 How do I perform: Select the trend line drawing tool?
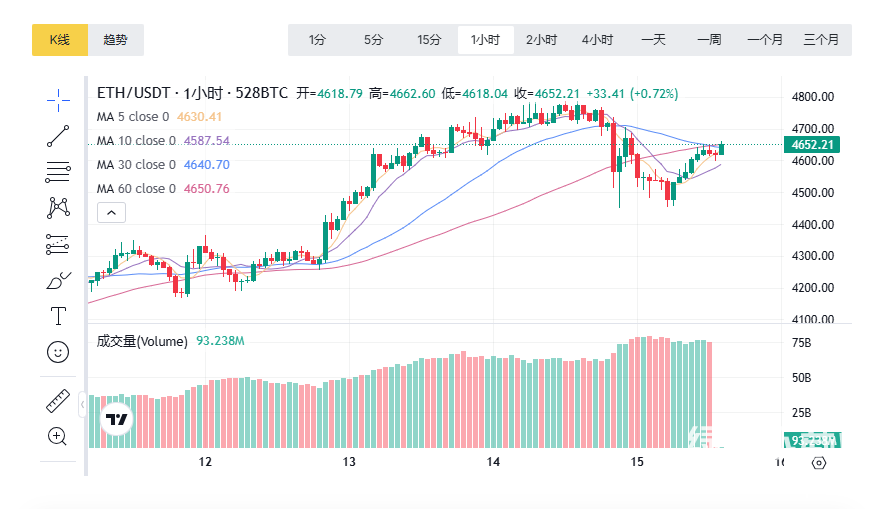58,137
